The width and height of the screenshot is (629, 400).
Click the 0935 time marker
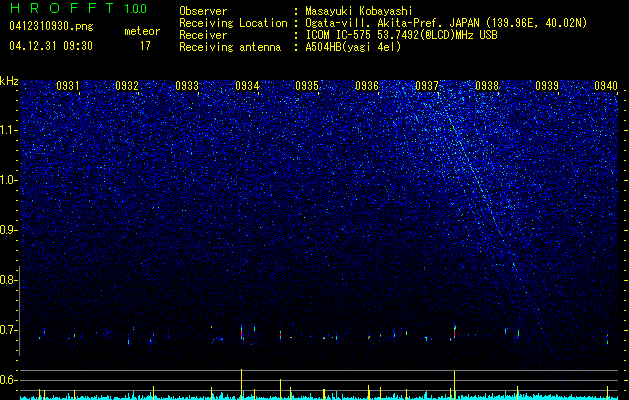pos(307,86)
